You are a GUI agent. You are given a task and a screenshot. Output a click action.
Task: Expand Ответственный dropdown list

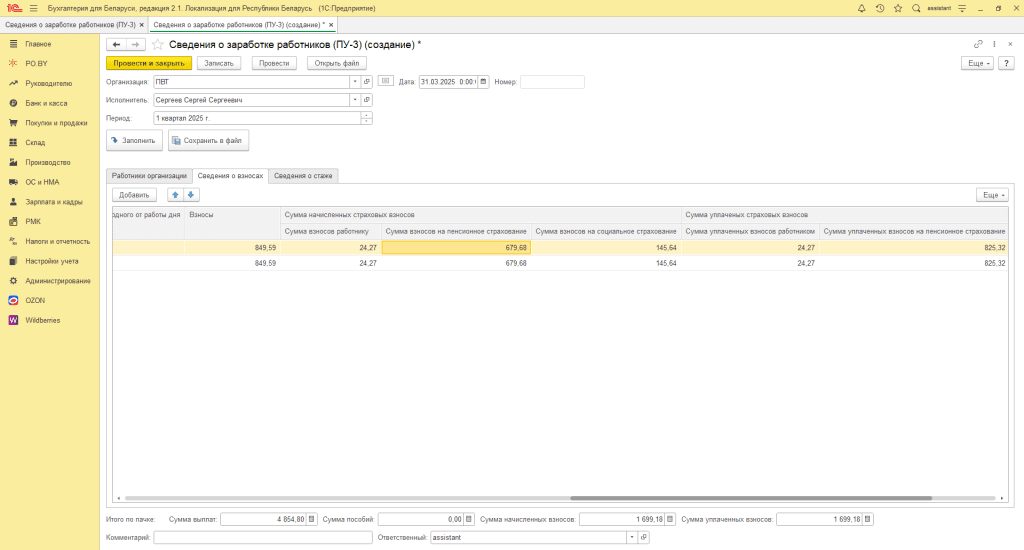point(632,537)
